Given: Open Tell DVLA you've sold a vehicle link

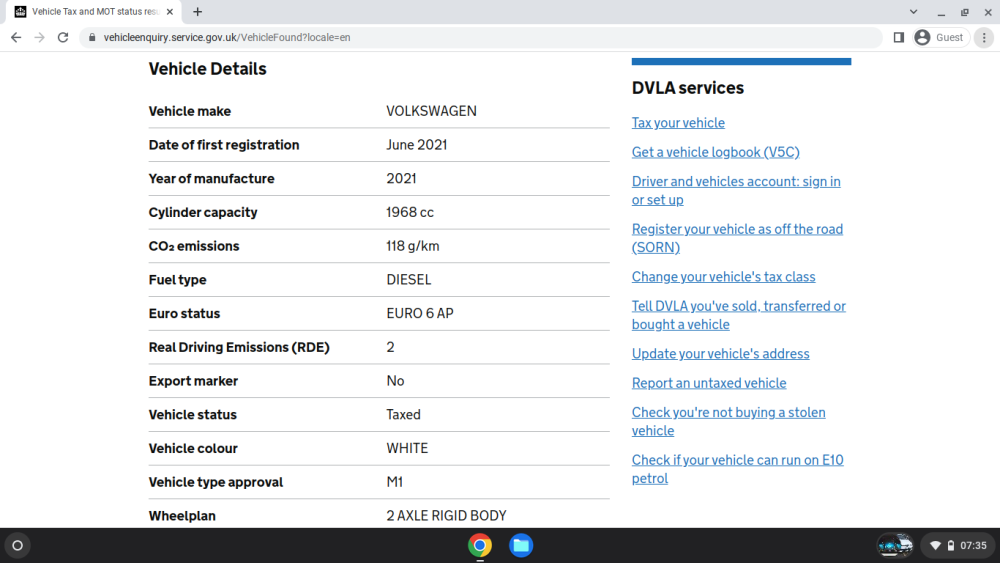Looking at the screenshot, I should pyautogui.click(x=739, y=315).
